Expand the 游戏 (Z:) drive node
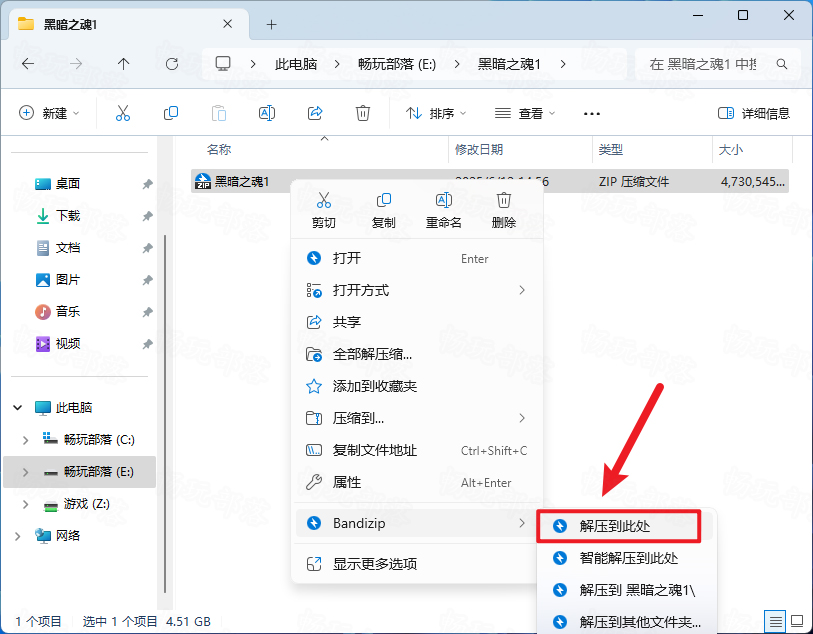Screen dimensions: 813x634 click(x=25, y=504)
